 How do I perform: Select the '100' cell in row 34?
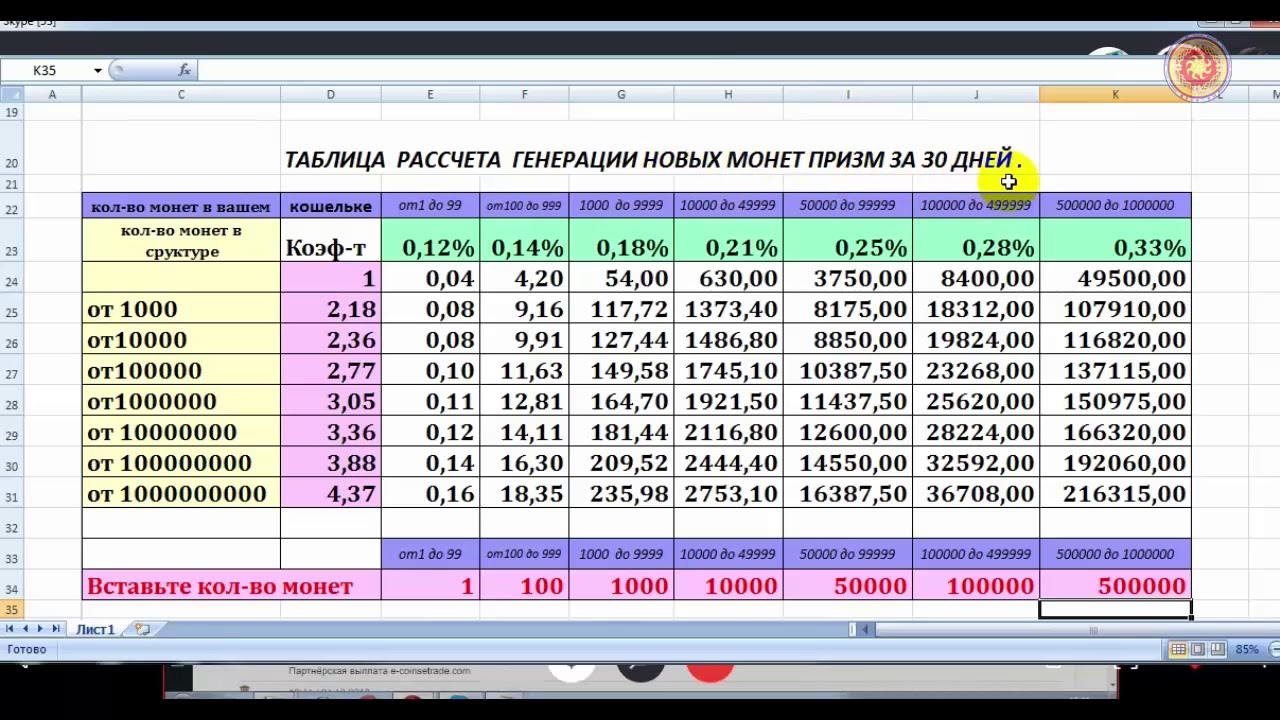pos(524,585)
